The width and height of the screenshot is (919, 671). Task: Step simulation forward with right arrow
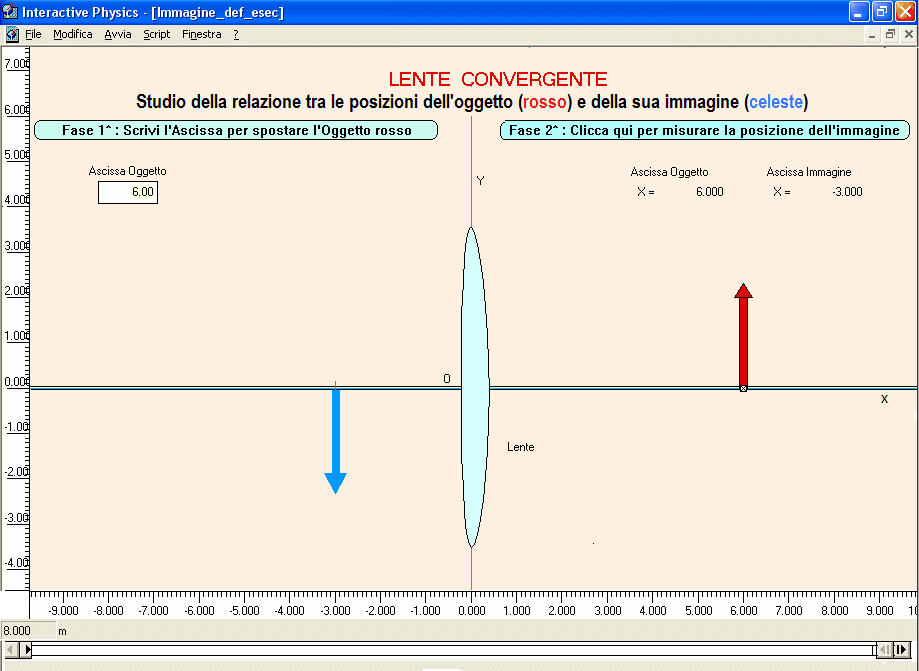(x=901, y=650)
